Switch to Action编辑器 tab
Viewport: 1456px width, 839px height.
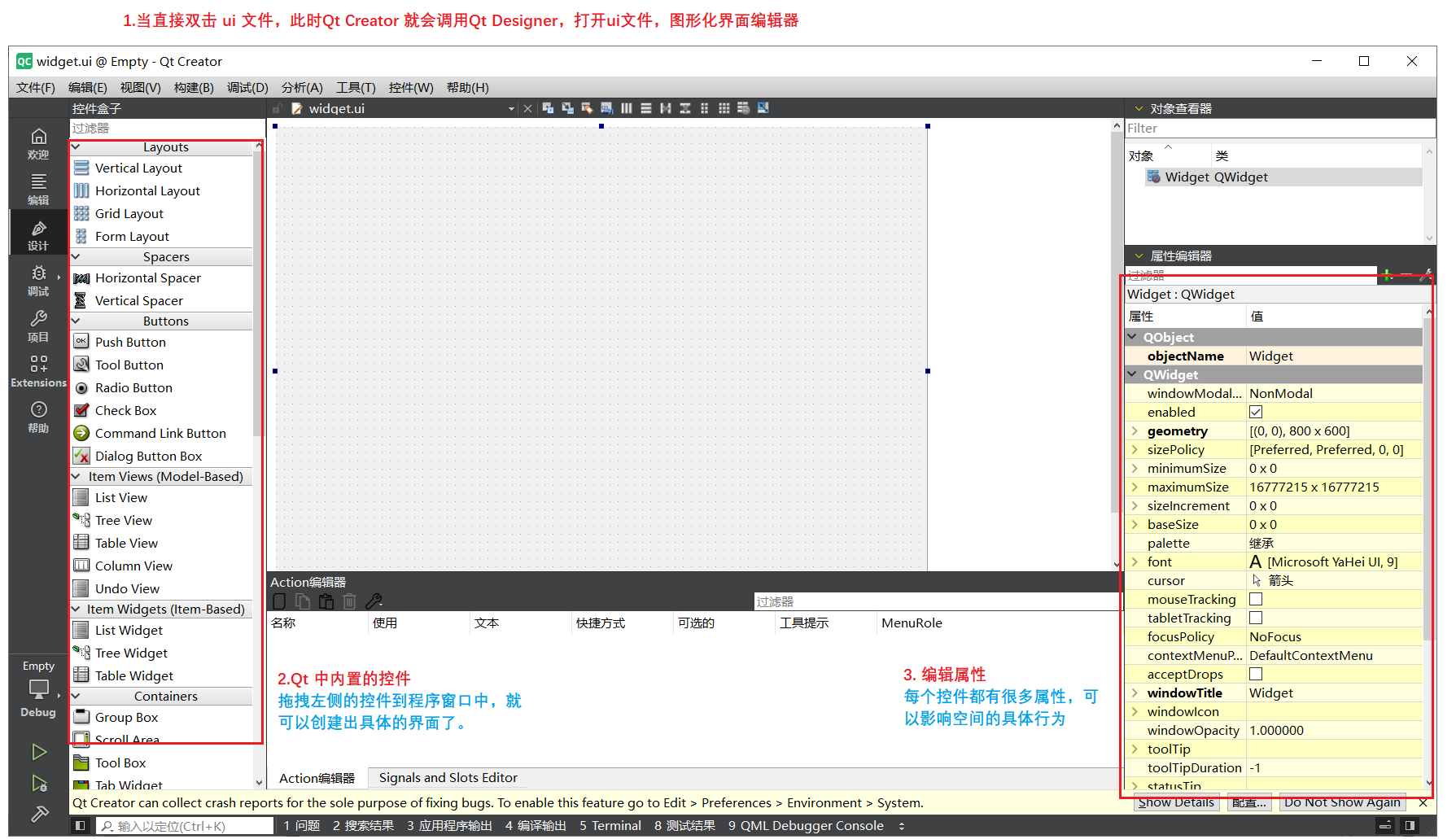click(317, 778)
